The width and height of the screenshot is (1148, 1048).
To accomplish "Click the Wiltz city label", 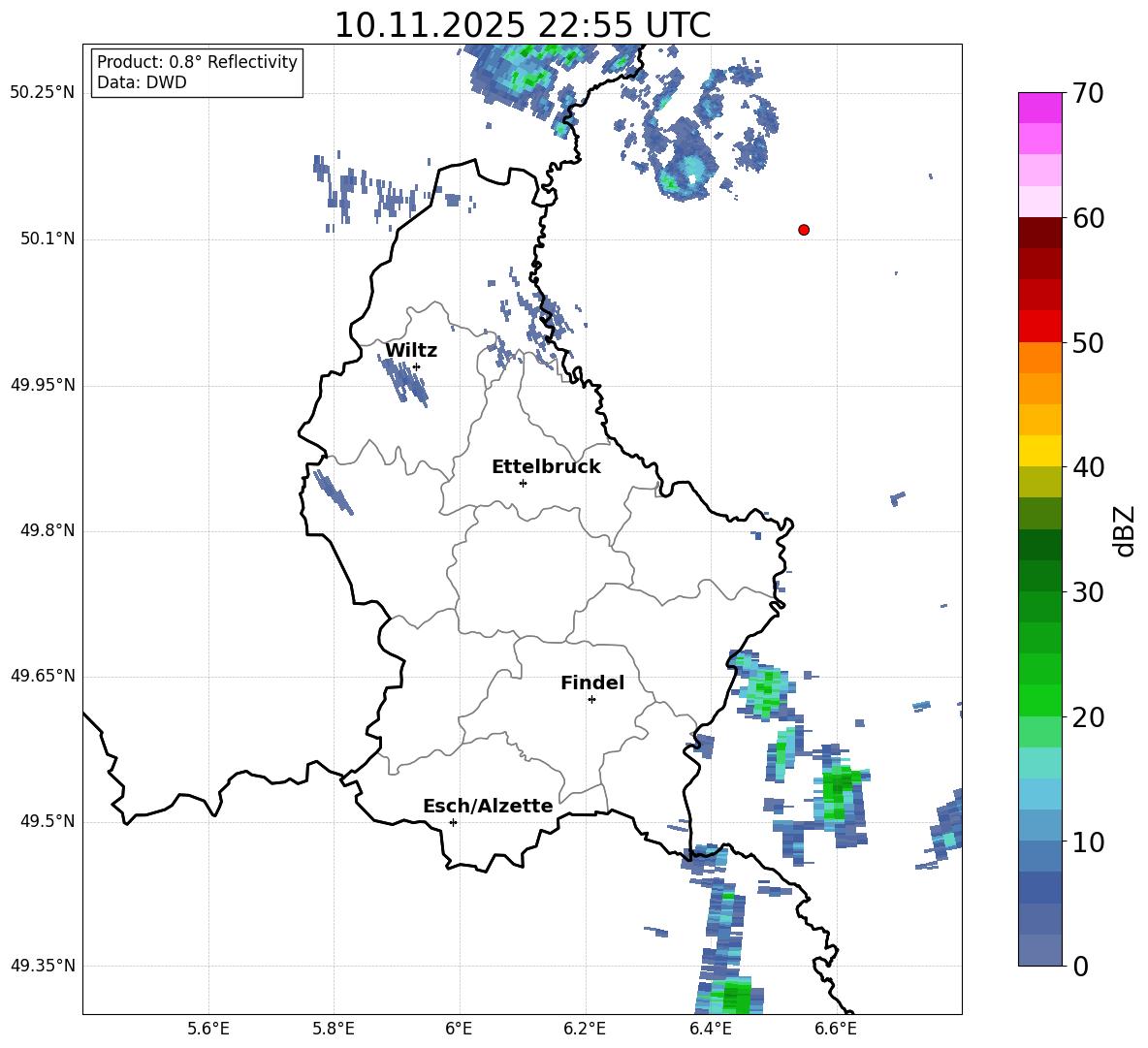I will (x=411, y=351).
